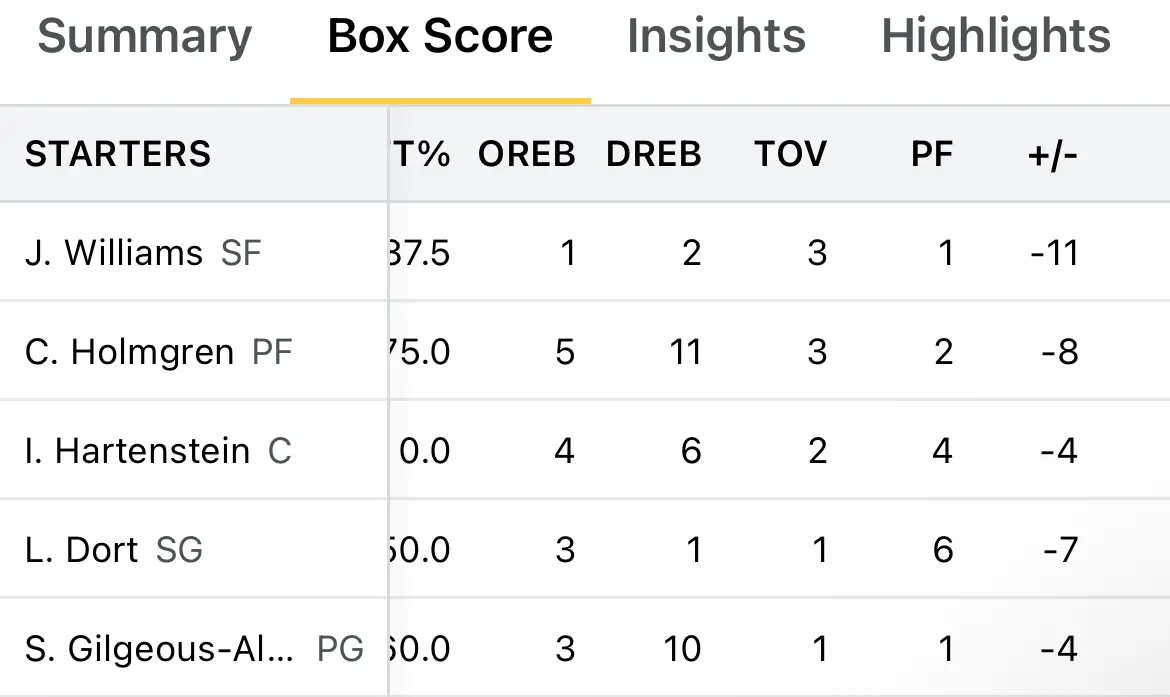Open S. Gilgeous-Alexander player page
The image size is (1170, 697).
point(159,649)
